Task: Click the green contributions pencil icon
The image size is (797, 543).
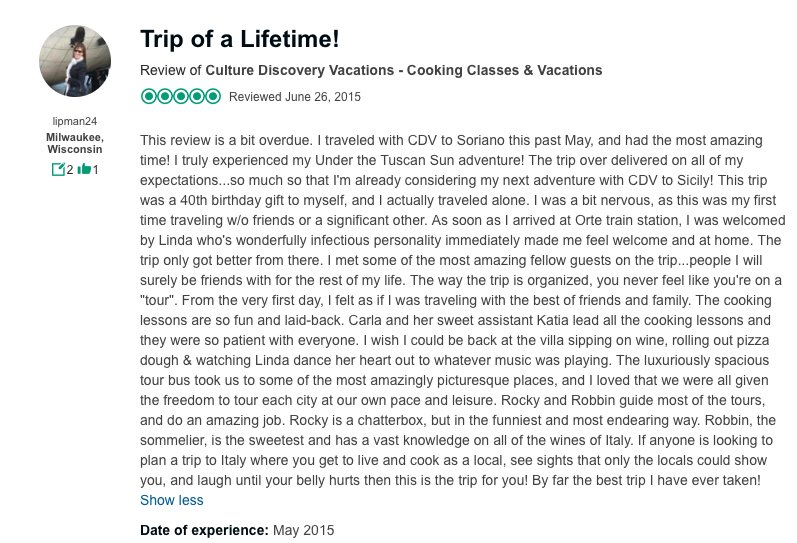Action: 58,169
